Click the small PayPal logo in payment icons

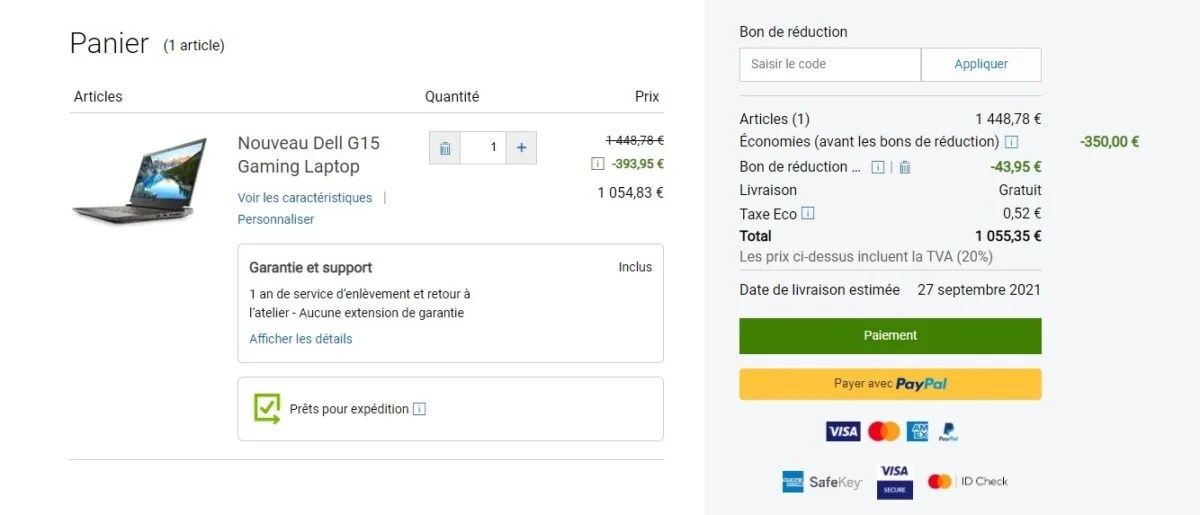click(948, 432)
